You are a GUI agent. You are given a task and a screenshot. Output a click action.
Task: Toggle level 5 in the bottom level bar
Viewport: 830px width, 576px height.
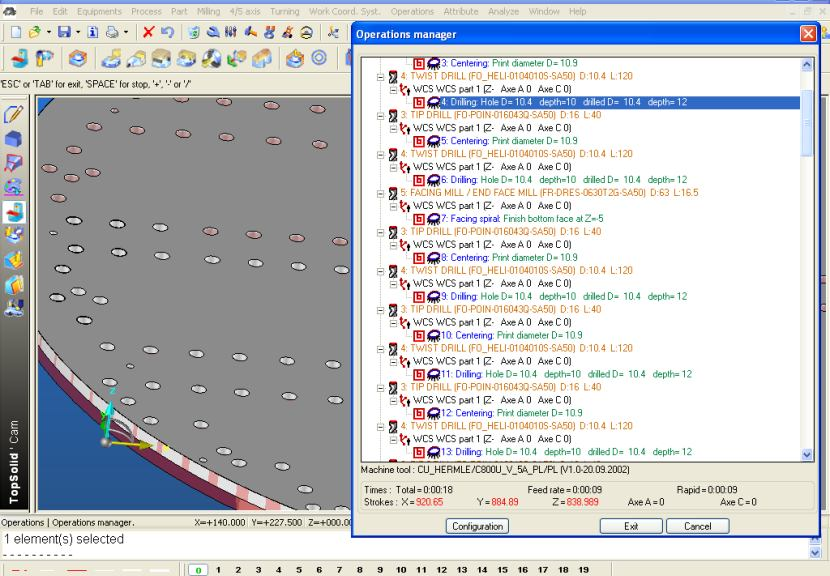[x=299, y=570]
